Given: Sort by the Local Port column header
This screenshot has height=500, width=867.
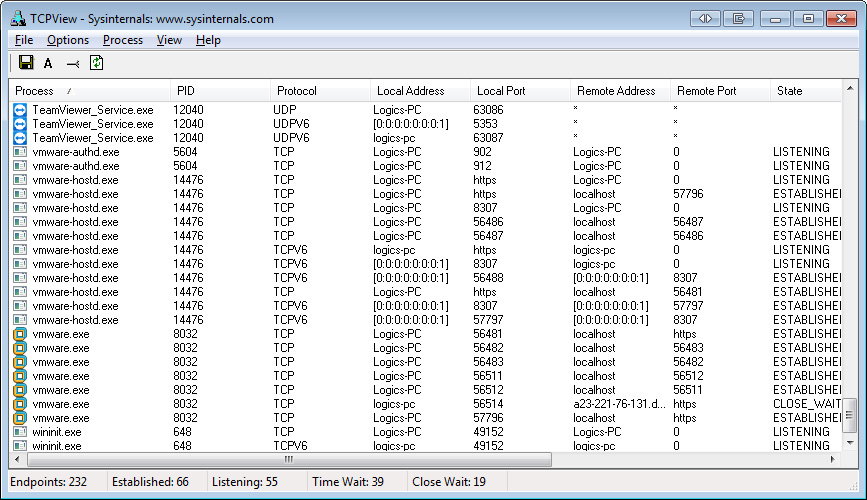Looking at the screenshot, I should (x=520, y=91).
